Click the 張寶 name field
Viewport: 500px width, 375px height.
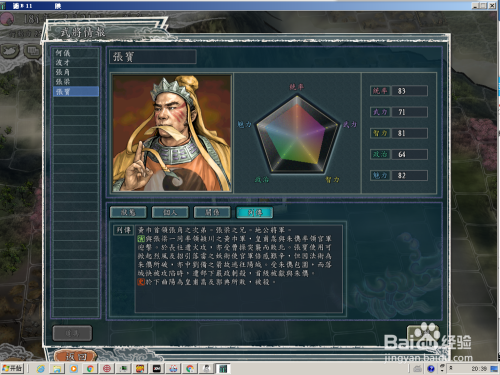point(153,57)
